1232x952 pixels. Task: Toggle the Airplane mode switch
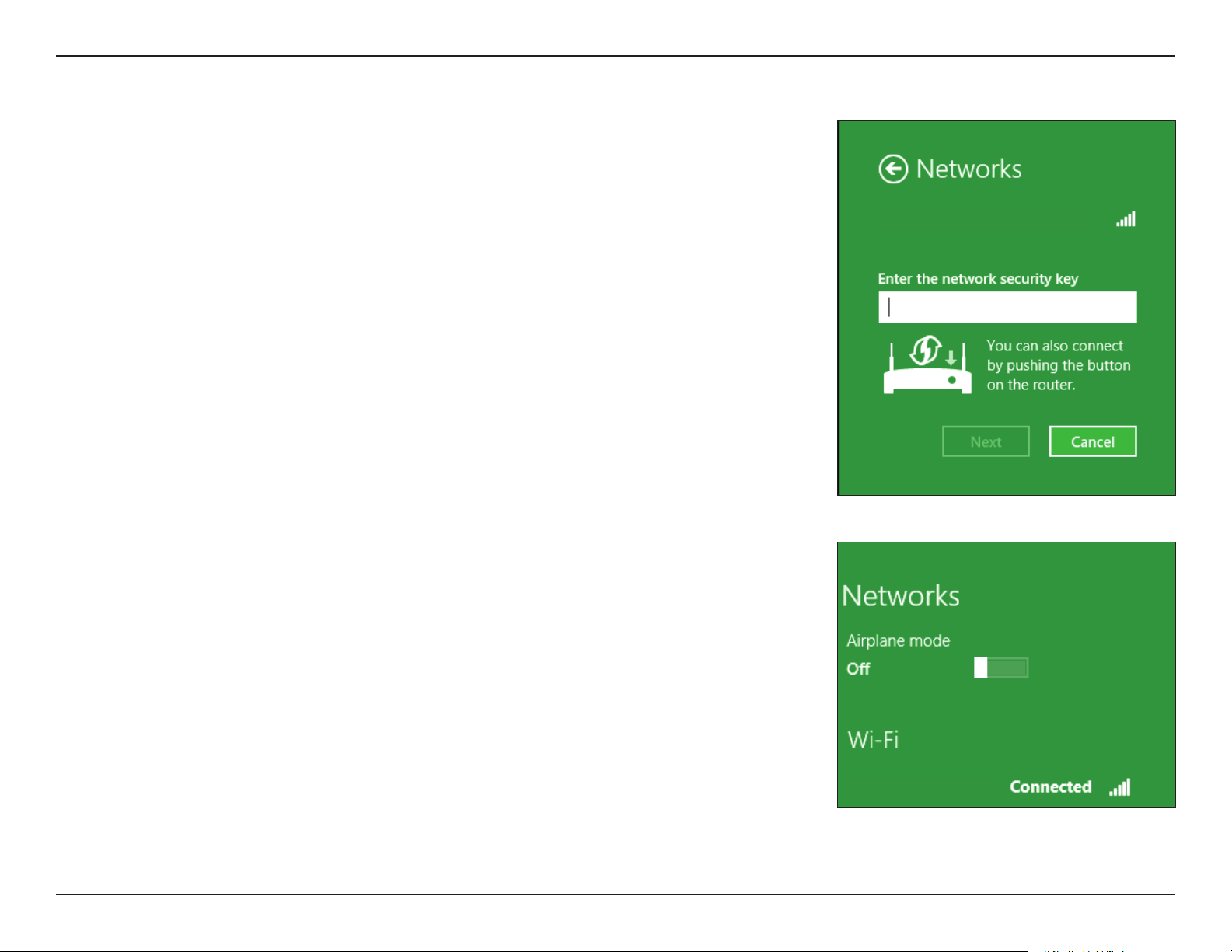(1001, 668)
